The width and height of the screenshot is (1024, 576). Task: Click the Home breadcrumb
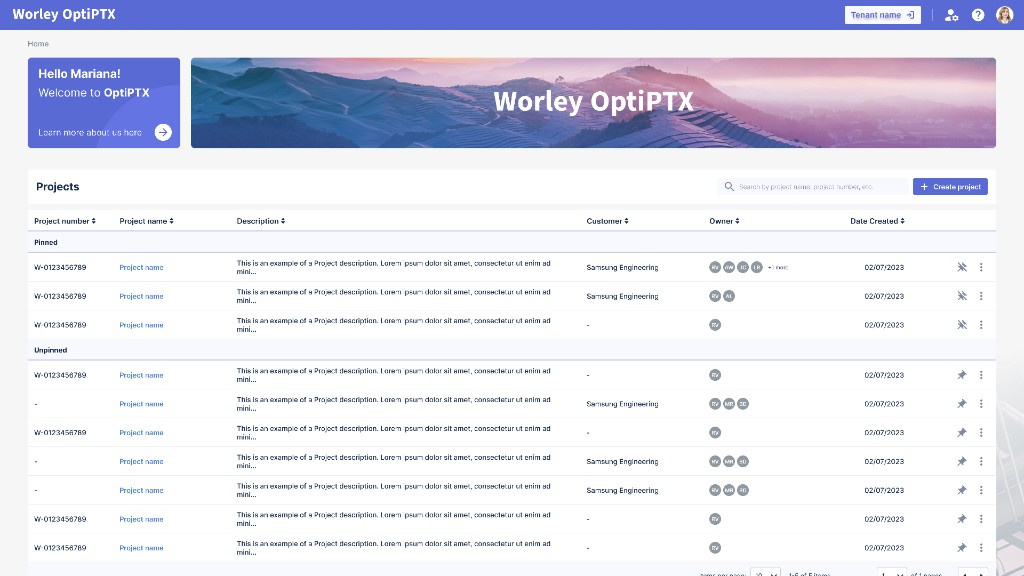point(38,44)
